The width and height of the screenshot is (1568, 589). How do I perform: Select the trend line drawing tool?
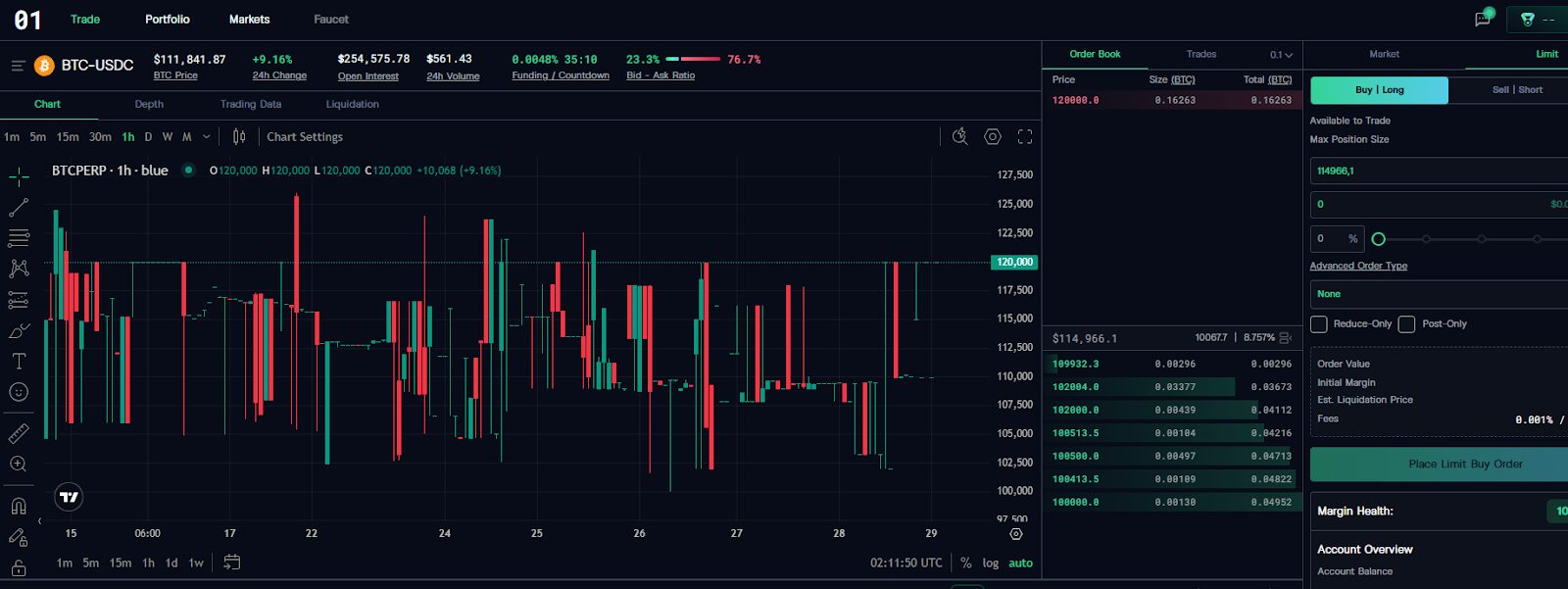[19, 208]
